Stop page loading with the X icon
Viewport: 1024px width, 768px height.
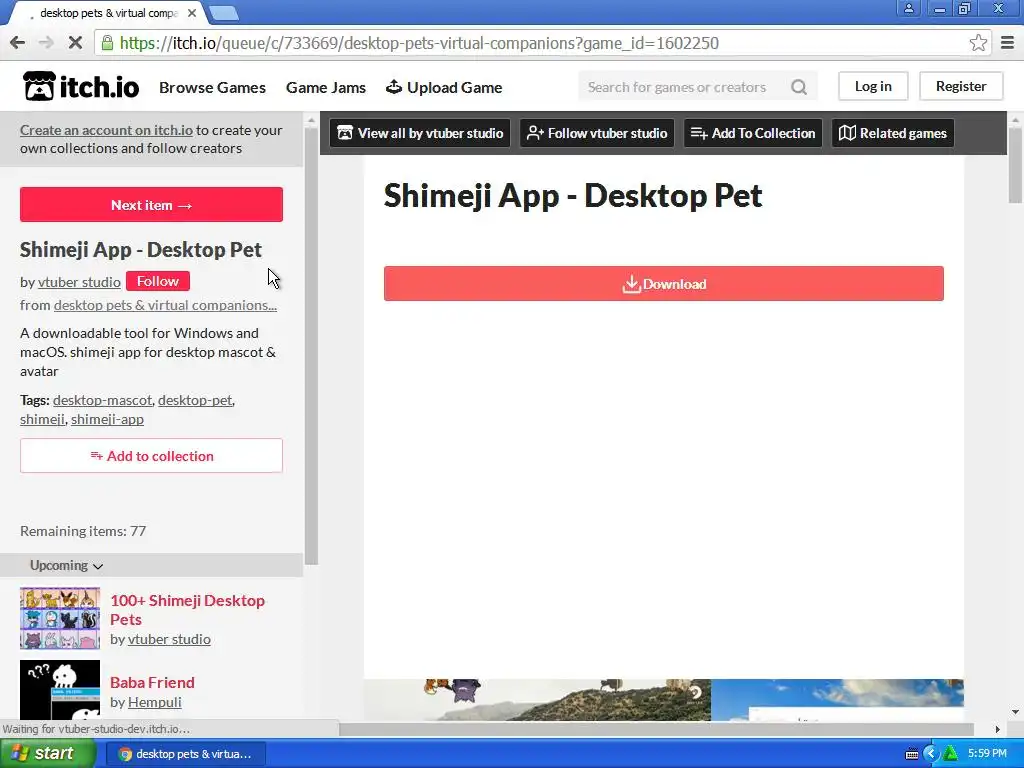coord(75,43)
